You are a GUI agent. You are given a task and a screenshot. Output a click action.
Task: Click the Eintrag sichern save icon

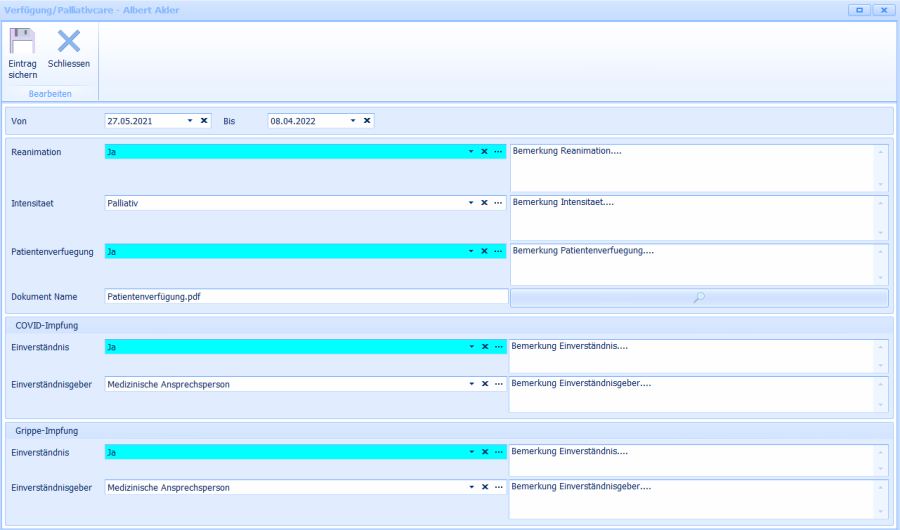(x=22, y=43)
